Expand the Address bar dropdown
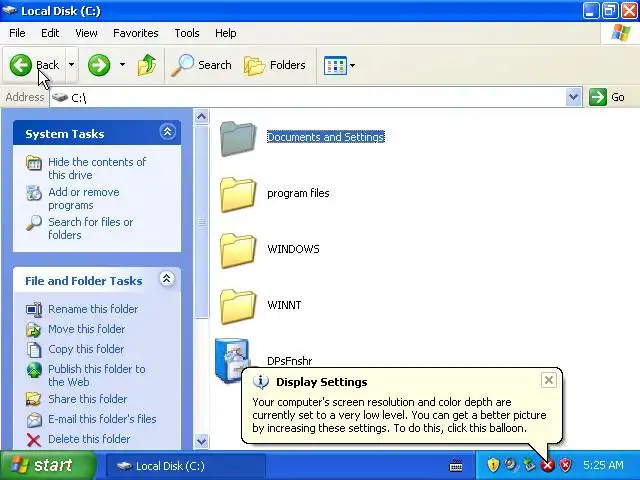640x480 pixels. [573, 97]
